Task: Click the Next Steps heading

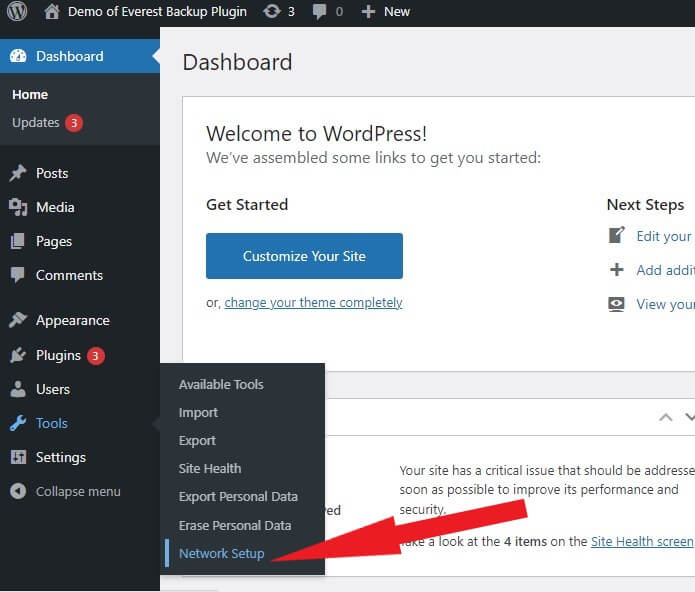Action: (645, 205)
